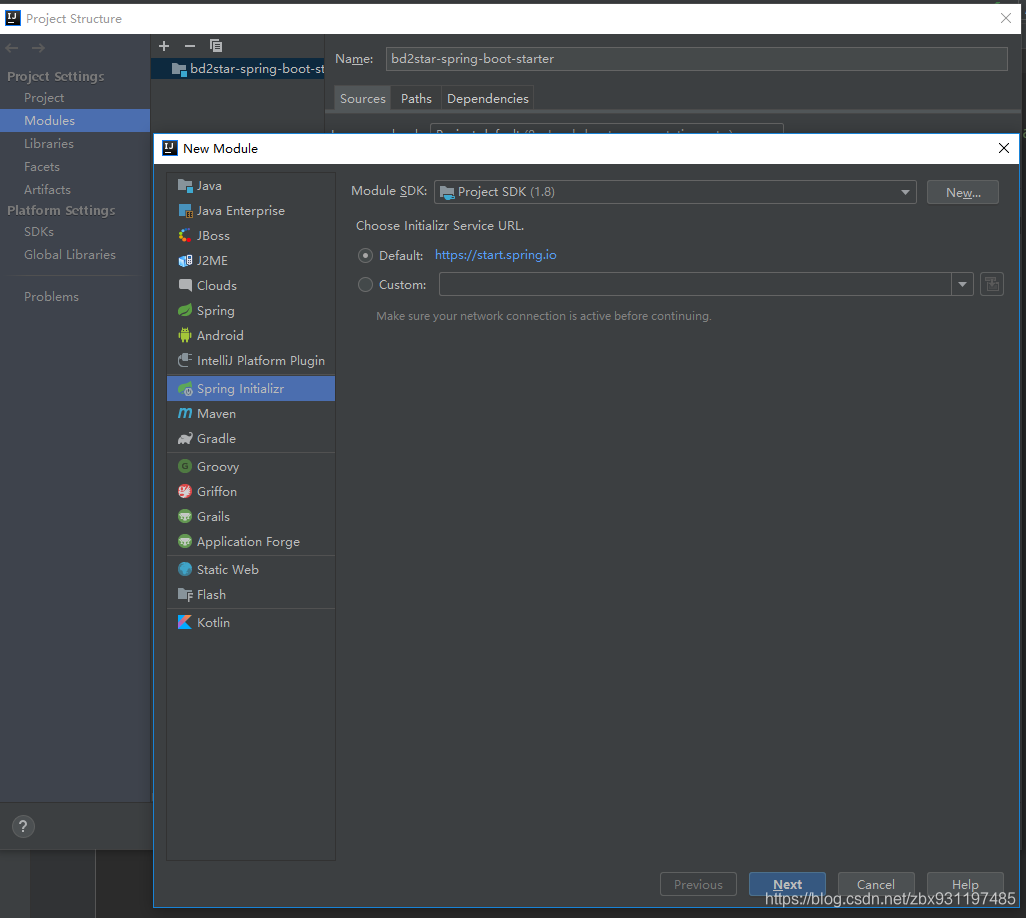Click the Next button
Screen dimensions: 1026x918
pyautogui.click(x=787, y=885)
